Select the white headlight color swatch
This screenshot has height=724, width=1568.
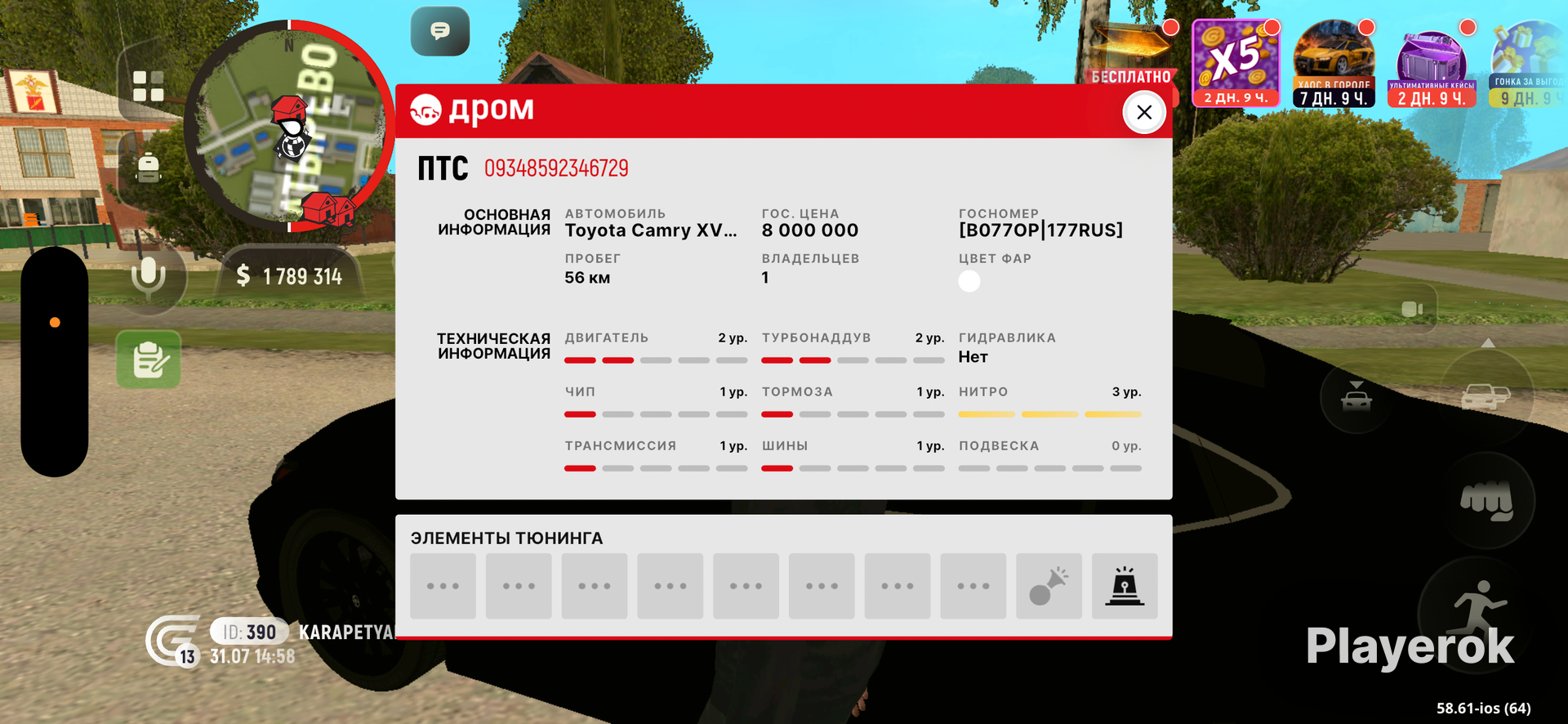click(969, 281)
